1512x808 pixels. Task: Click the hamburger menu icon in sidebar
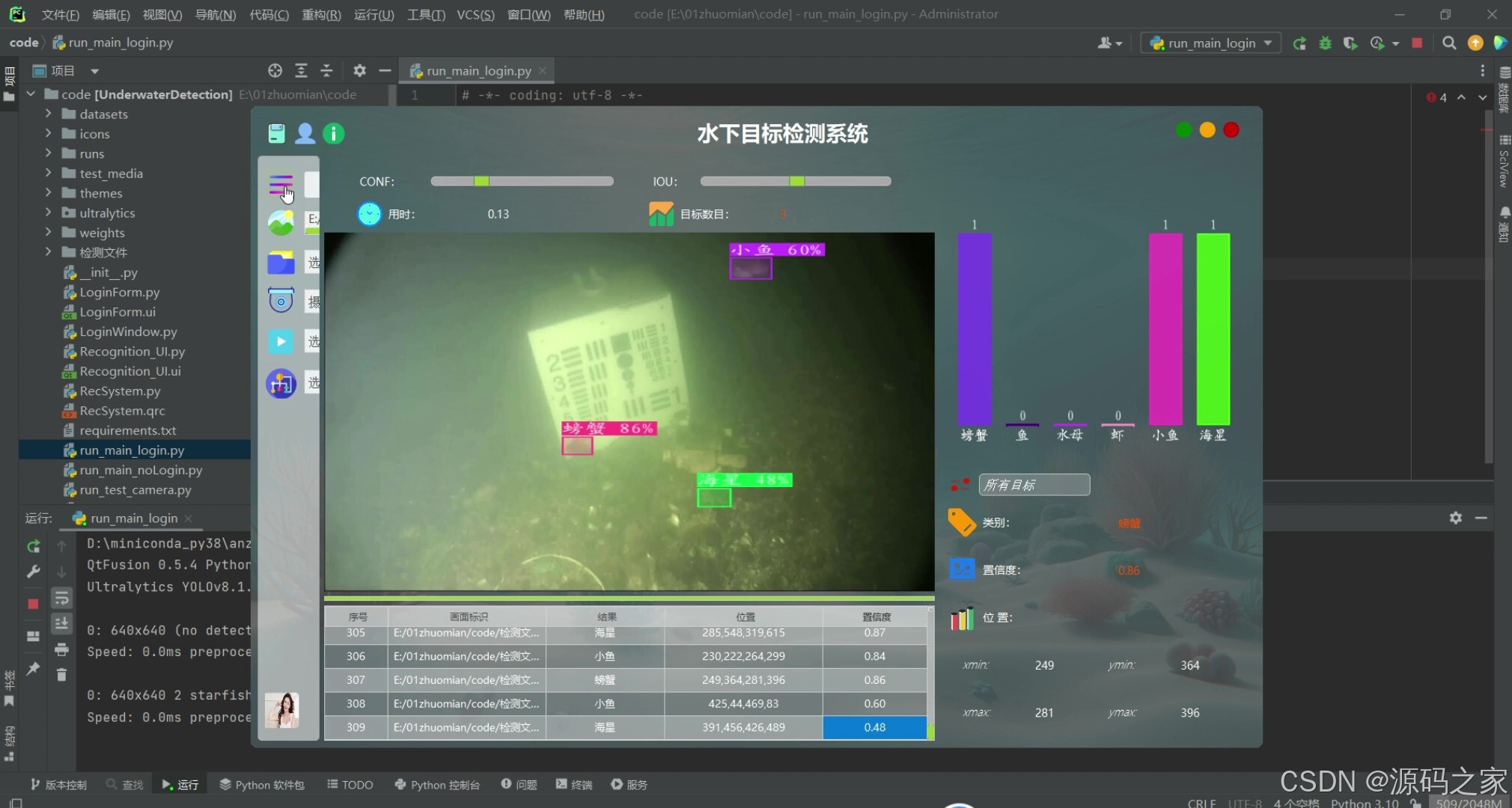pyautogui.click(x=281, y=184)
